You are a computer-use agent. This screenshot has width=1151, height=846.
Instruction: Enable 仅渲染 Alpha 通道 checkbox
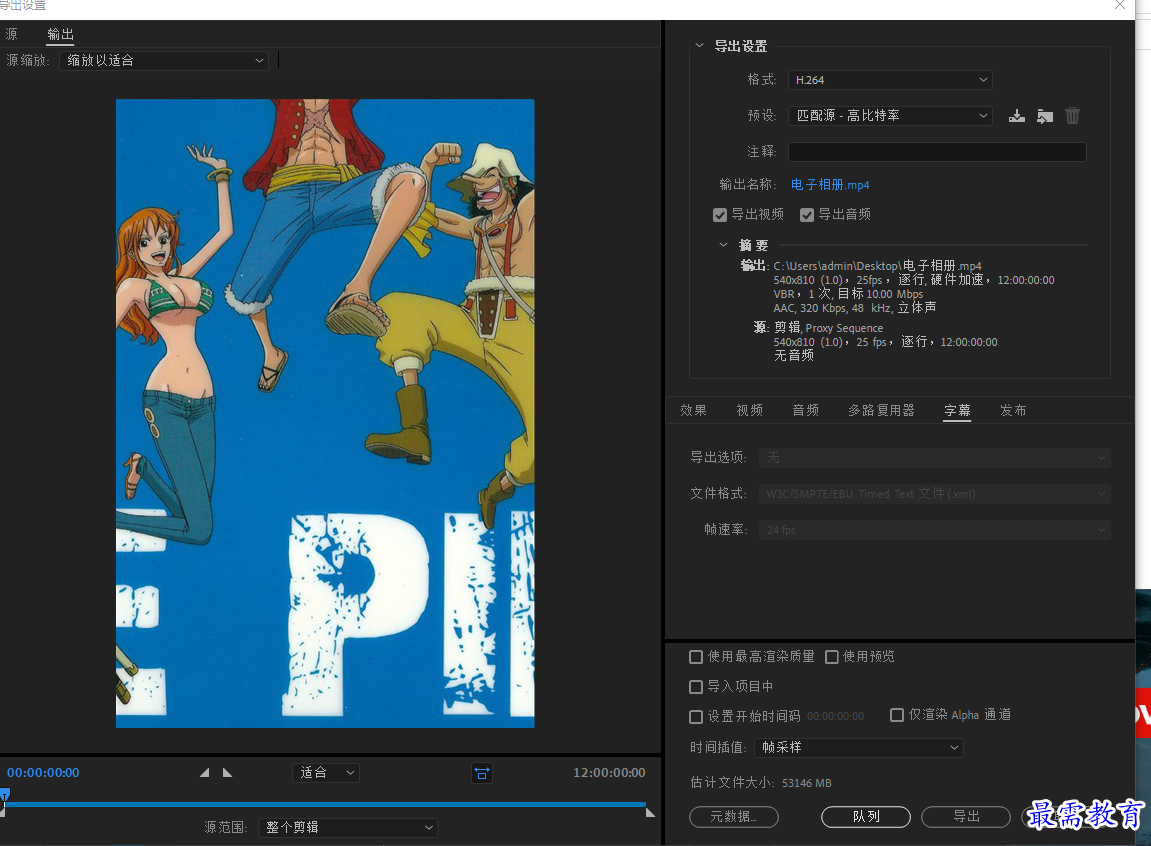(x=896, y=715)
